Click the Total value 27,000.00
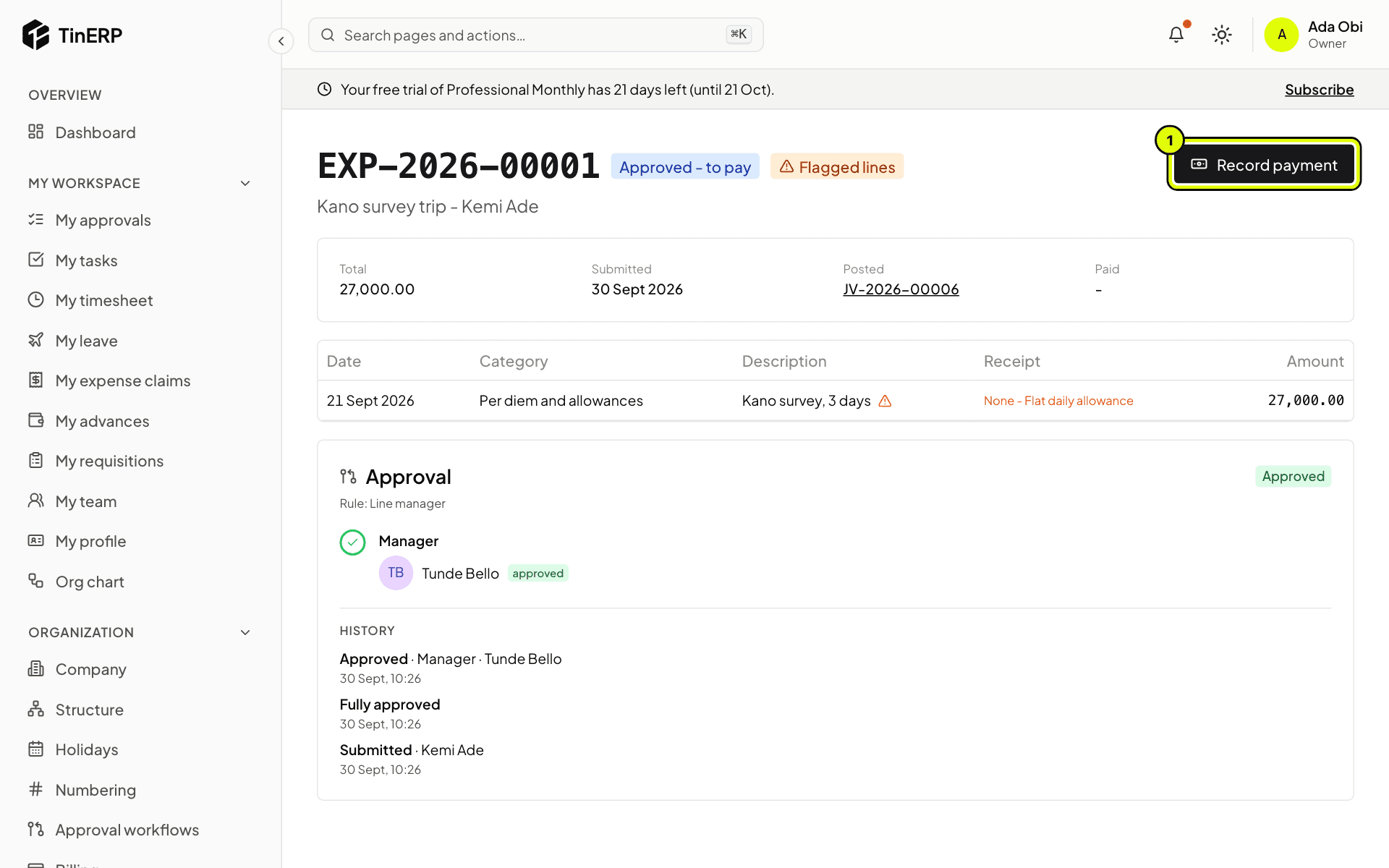This screenshot has height=868, width=1389. tap(377, 289)
